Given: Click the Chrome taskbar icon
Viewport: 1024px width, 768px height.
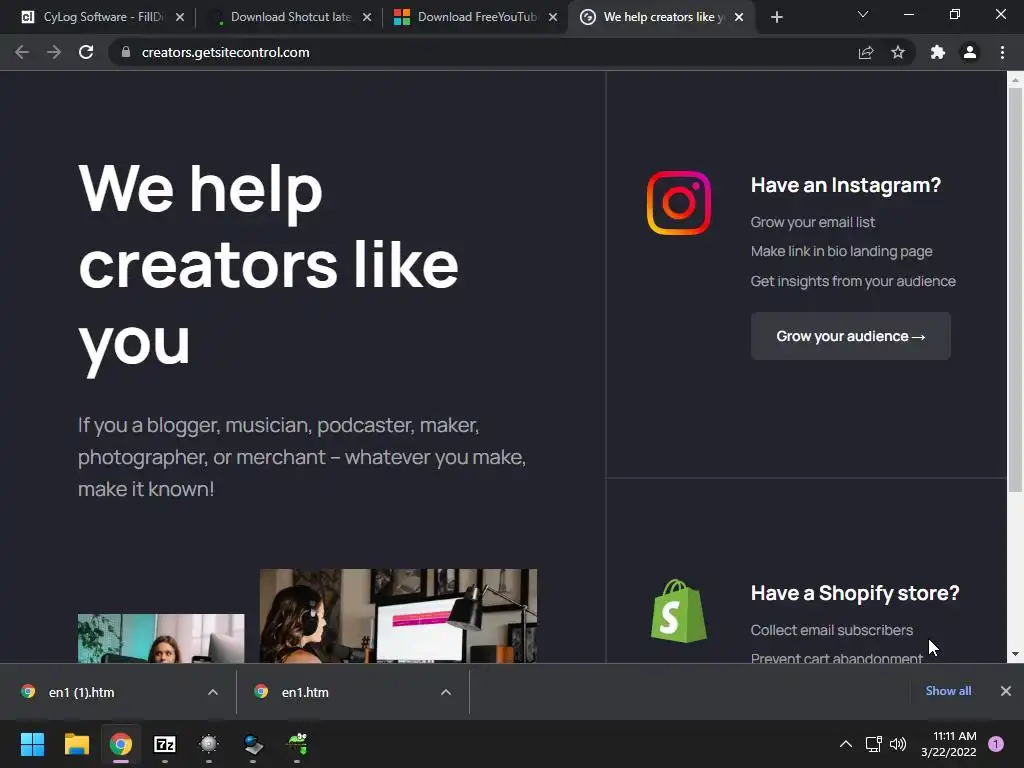Looking at the screenshot, I should pos(121,744).
